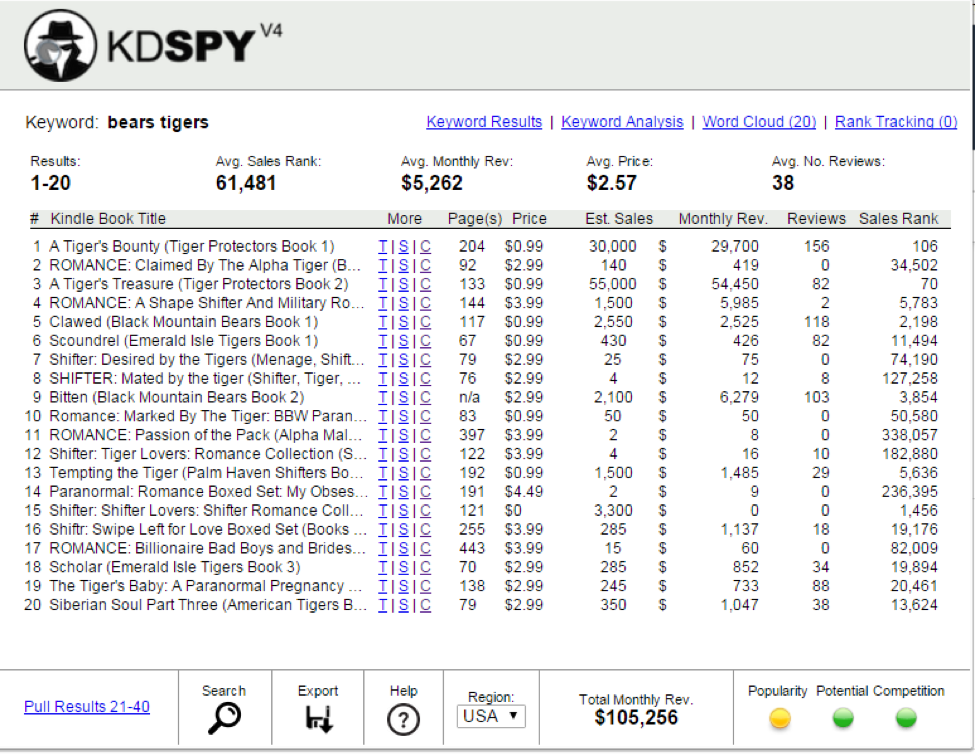Click the green Potential indicator light
Image resolution: width=977 pixels, height=756 pixels.
[843, 718]
